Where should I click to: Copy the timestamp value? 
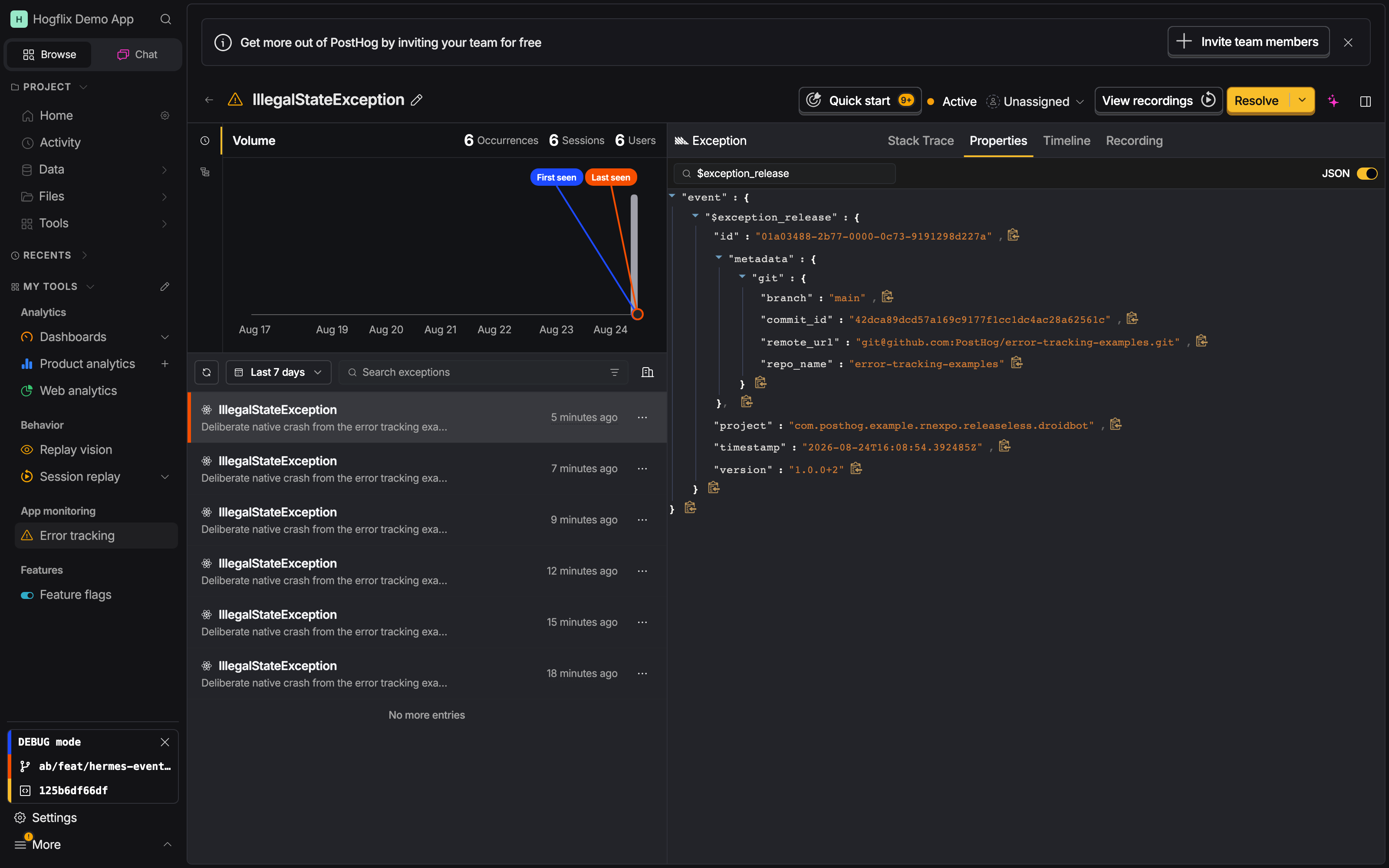click(x=1004, y=446)
